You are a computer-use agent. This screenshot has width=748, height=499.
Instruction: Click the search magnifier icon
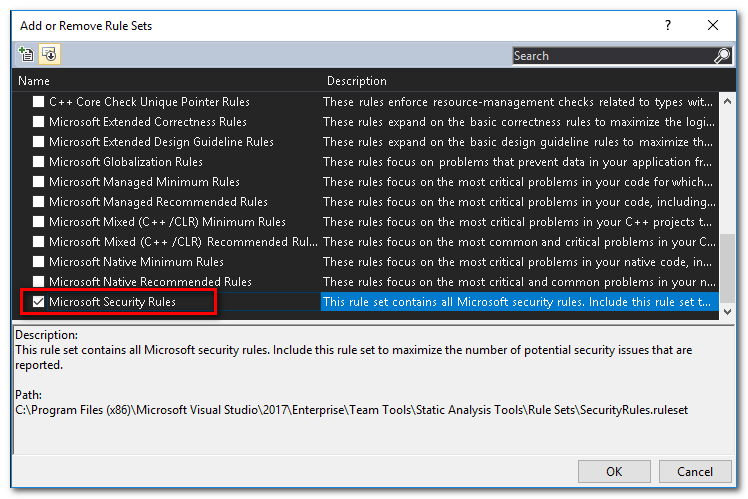(x=722, y=56)
